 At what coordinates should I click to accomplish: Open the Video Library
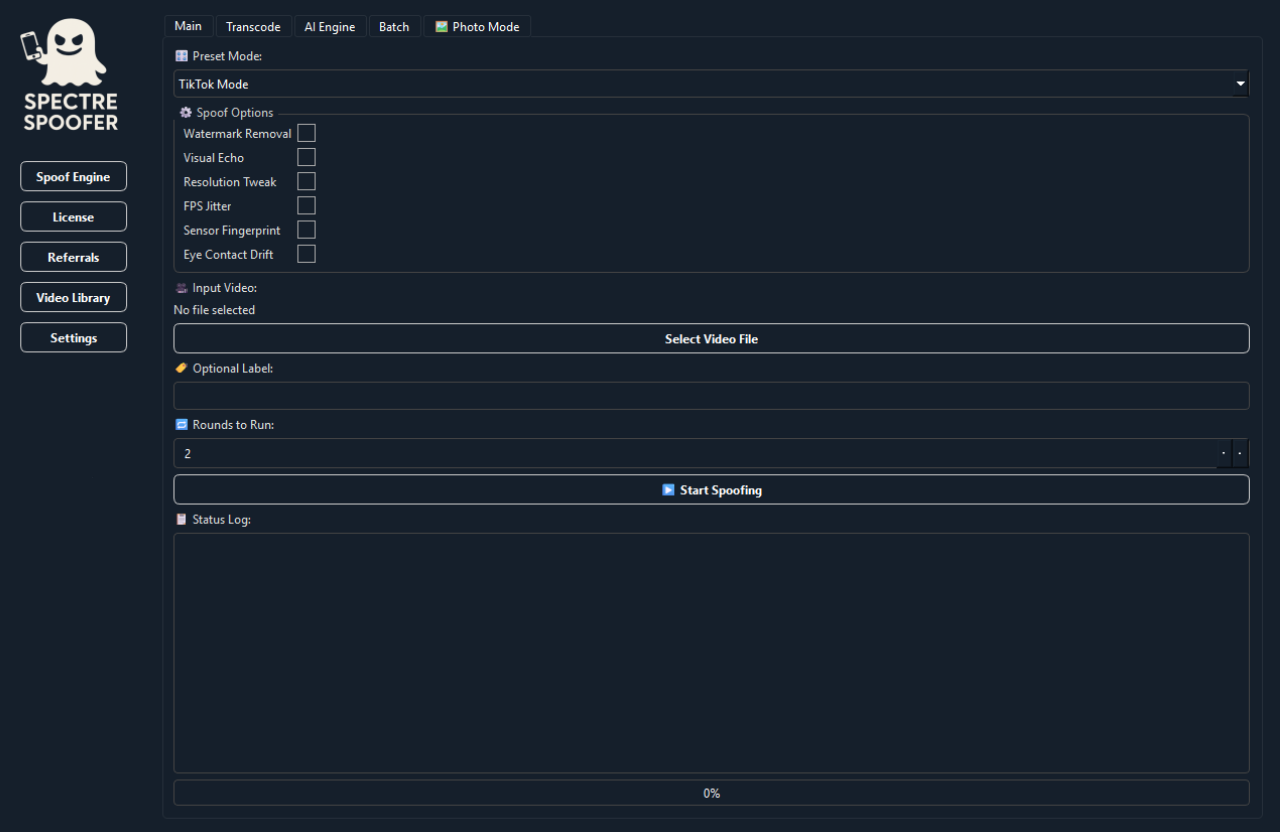click(73, 298)
